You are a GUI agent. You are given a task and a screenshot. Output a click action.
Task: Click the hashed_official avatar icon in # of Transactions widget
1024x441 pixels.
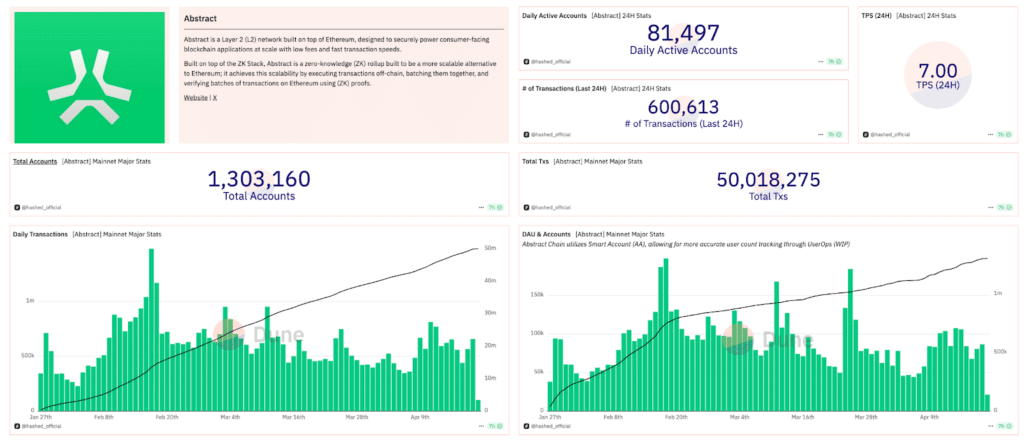coord(526,134)
